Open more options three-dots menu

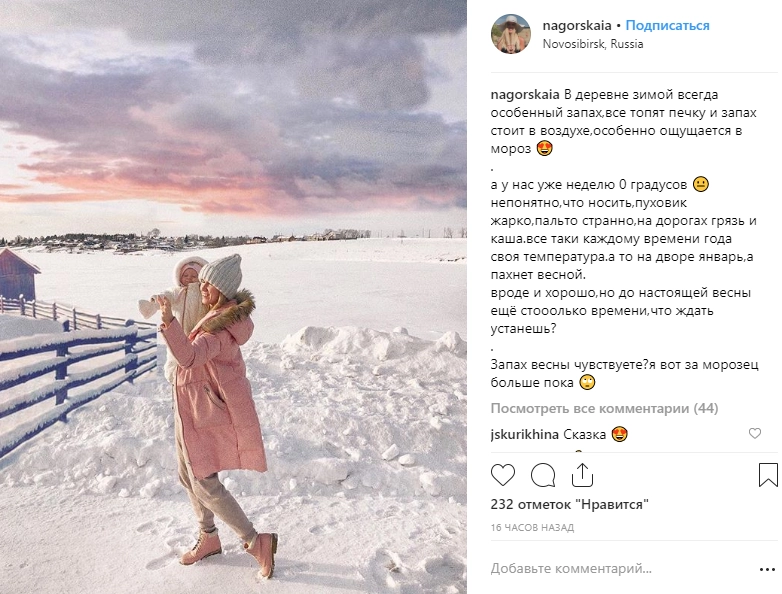coord(768,569)
